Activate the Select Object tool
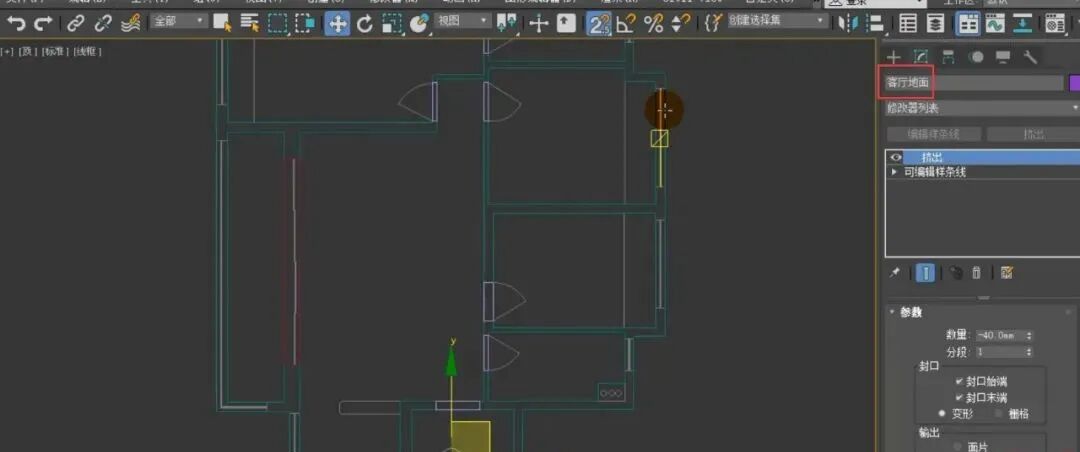The image size is (1080, 452). pyautogui.click(x=222, y=24)
